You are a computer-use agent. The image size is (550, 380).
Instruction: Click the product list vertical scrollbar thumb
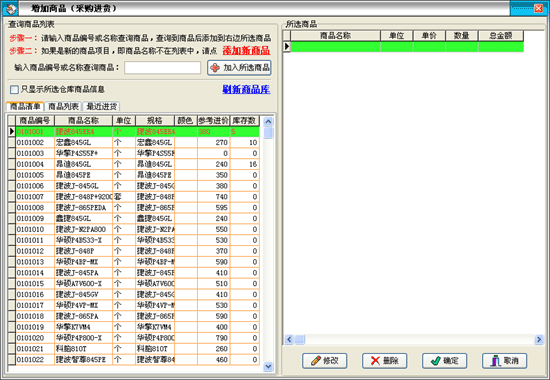268,133
